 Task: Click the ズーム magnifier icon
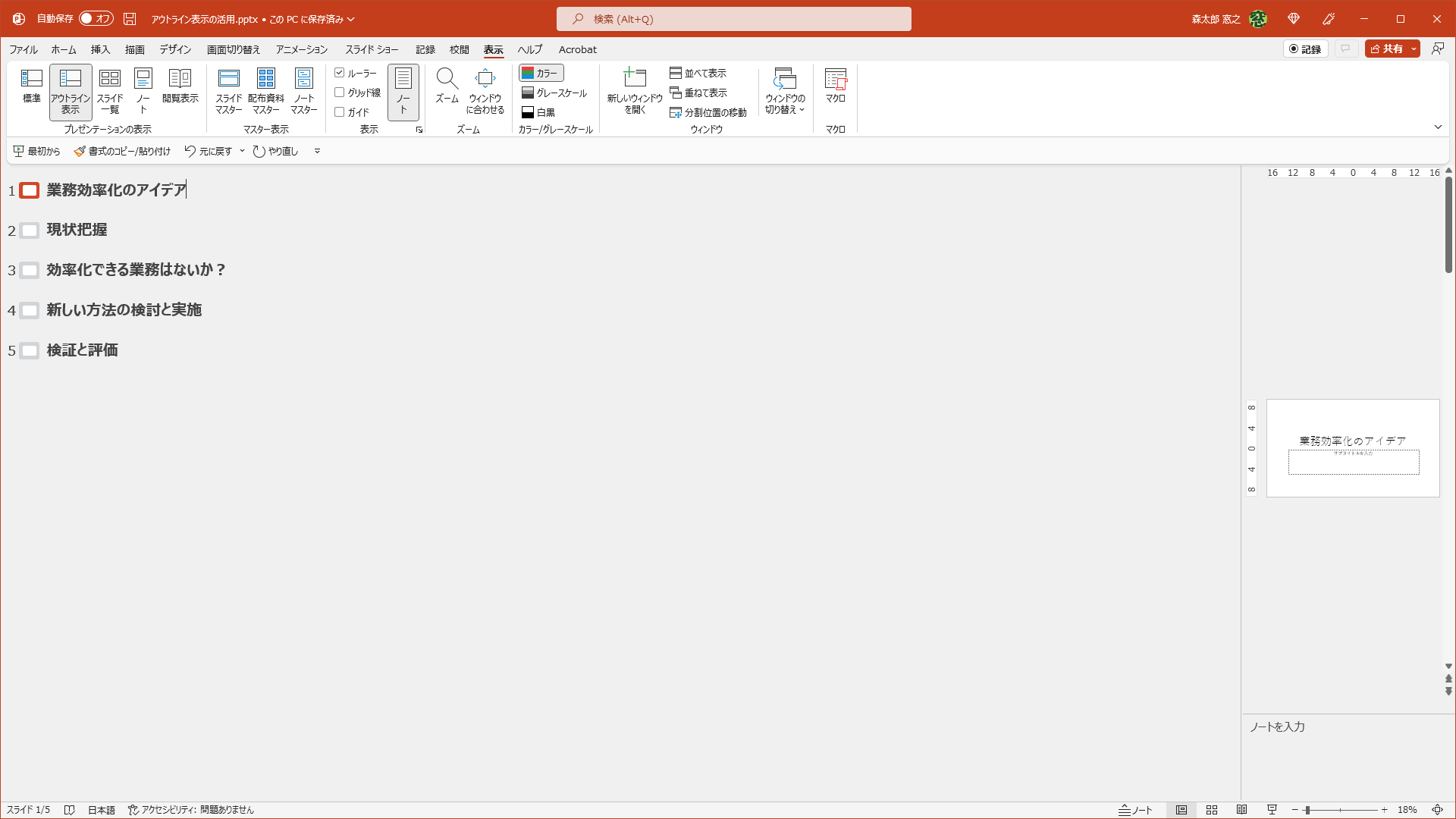pos(447,79)
